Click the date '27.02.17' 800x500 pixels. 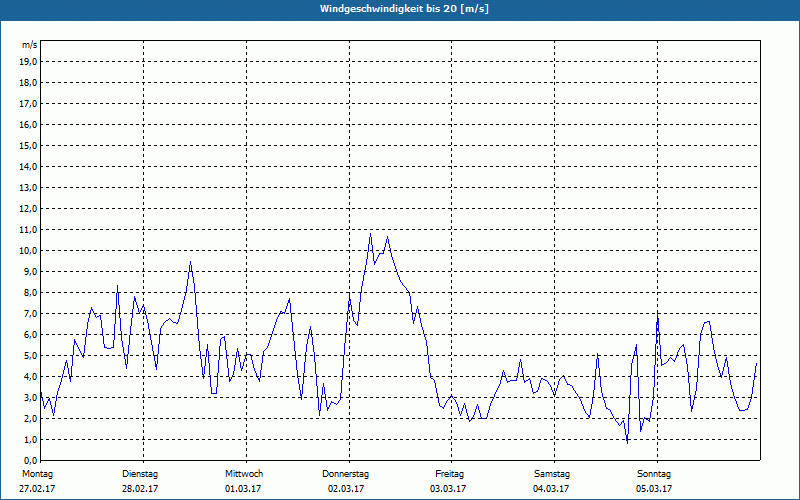[37, 489]
